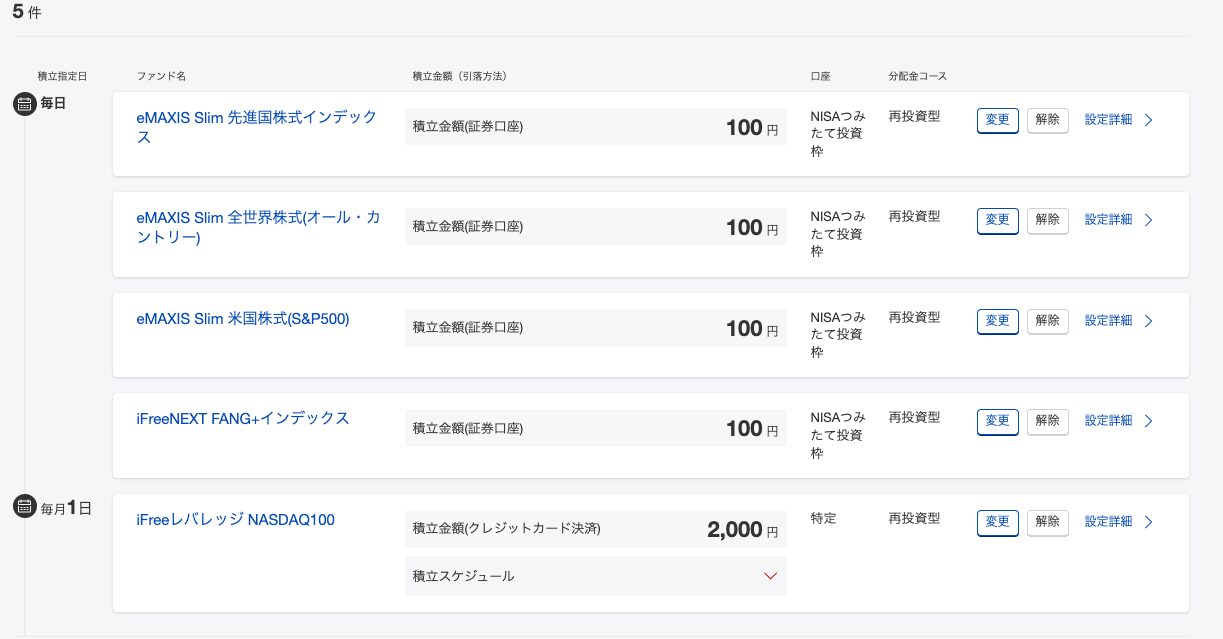Click the calendar icon beside 毎月1日
Image resolution: width=1223 pixels, height=639 pixels.
tap(24, 507)
